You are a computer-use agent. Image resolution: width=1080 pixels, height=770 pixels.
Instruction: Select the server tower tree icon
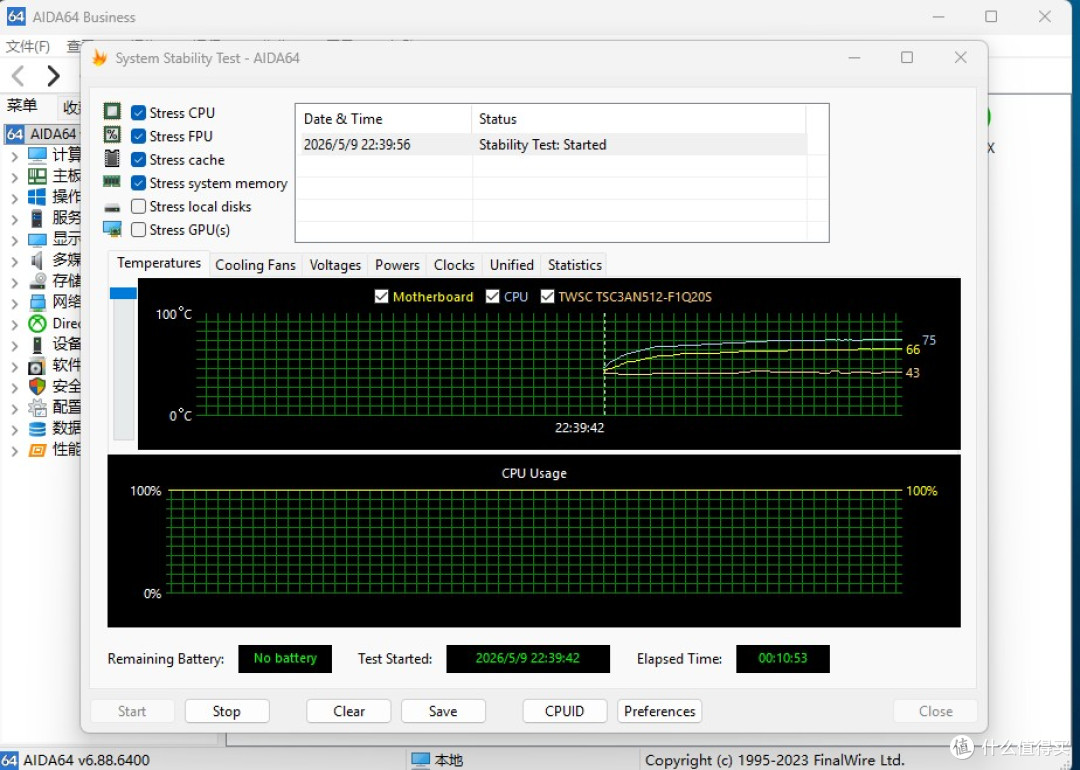(37, 218)
